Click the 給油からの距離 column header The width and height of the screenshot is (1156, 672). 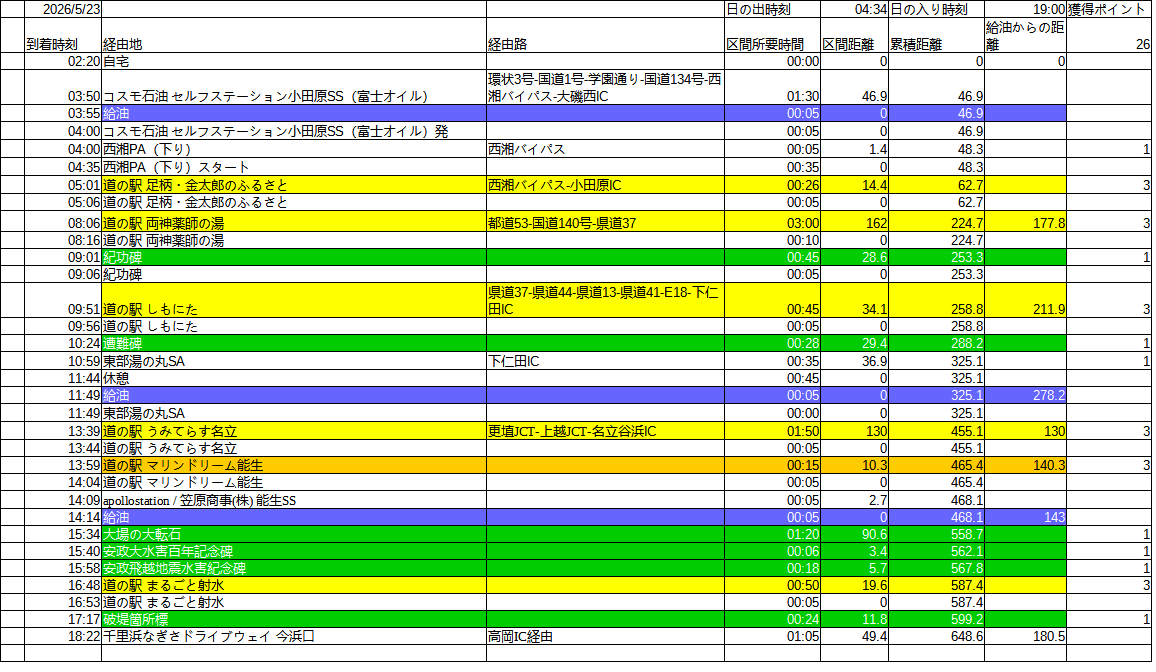(1025, 35)
